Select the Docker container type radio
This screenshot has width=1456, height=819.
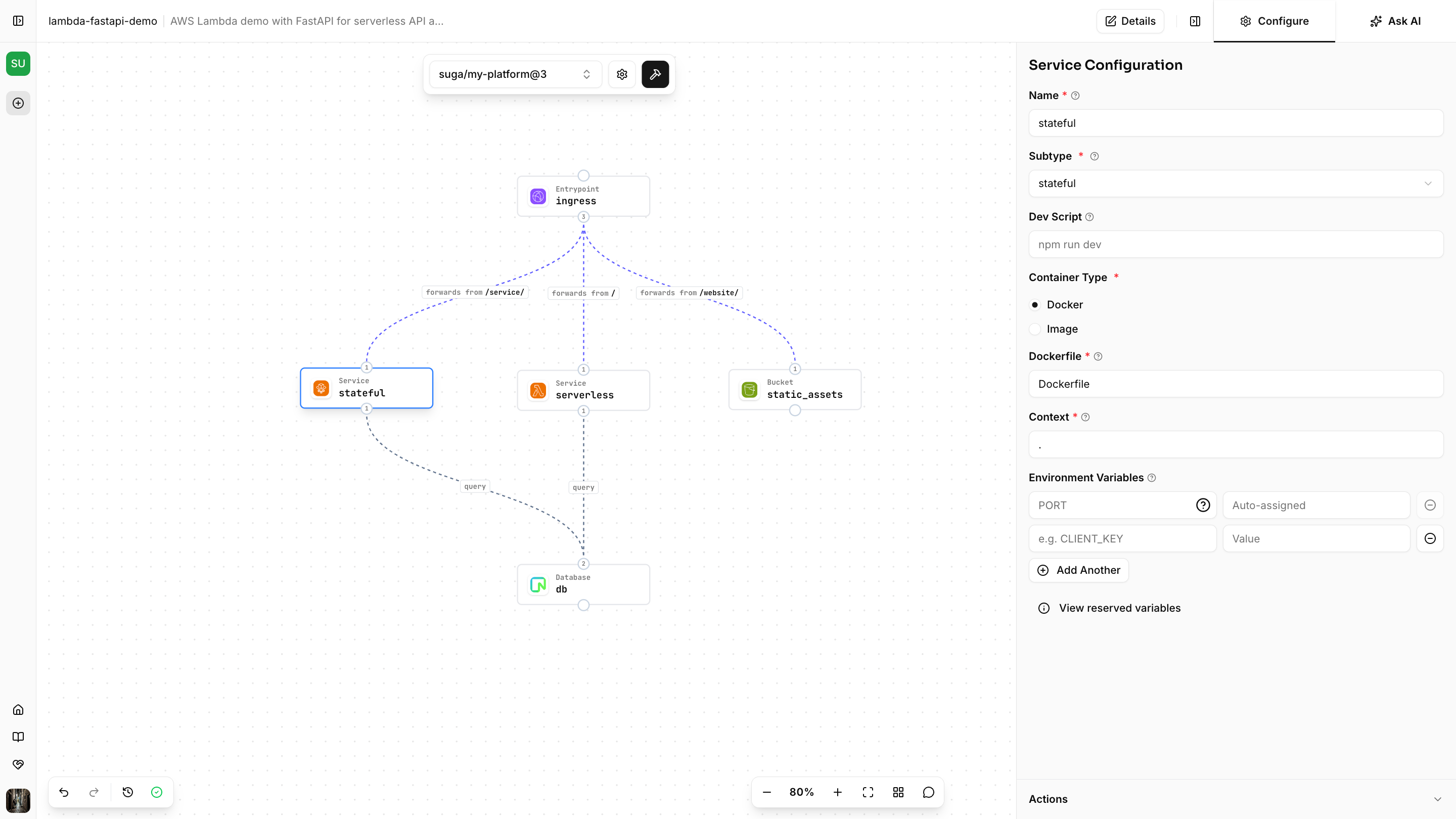pos(1035,305)
